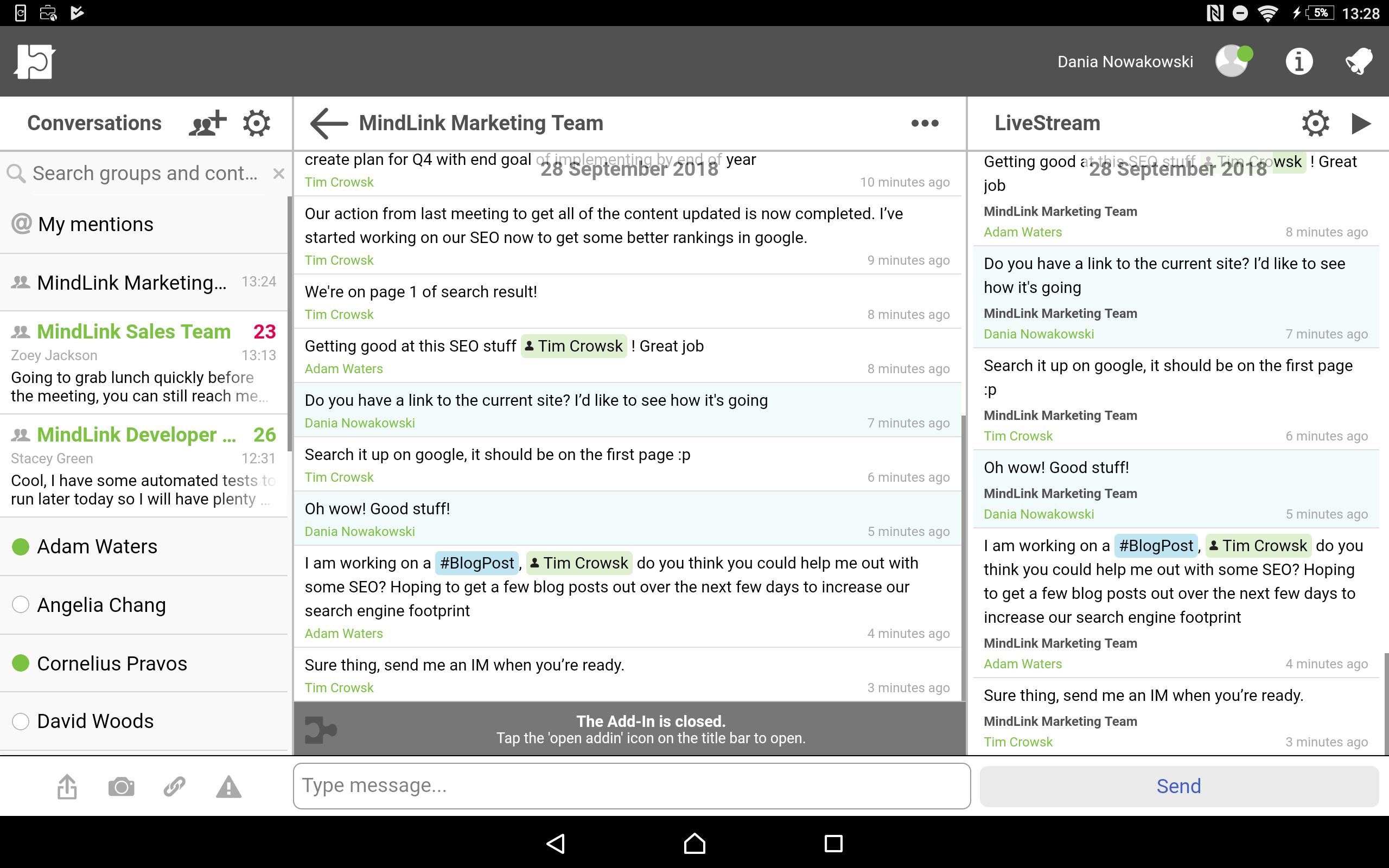The width and height of the screenshot is (1389, 868).
Task: Tap the notification bell icon
Action: point(1359,61)
